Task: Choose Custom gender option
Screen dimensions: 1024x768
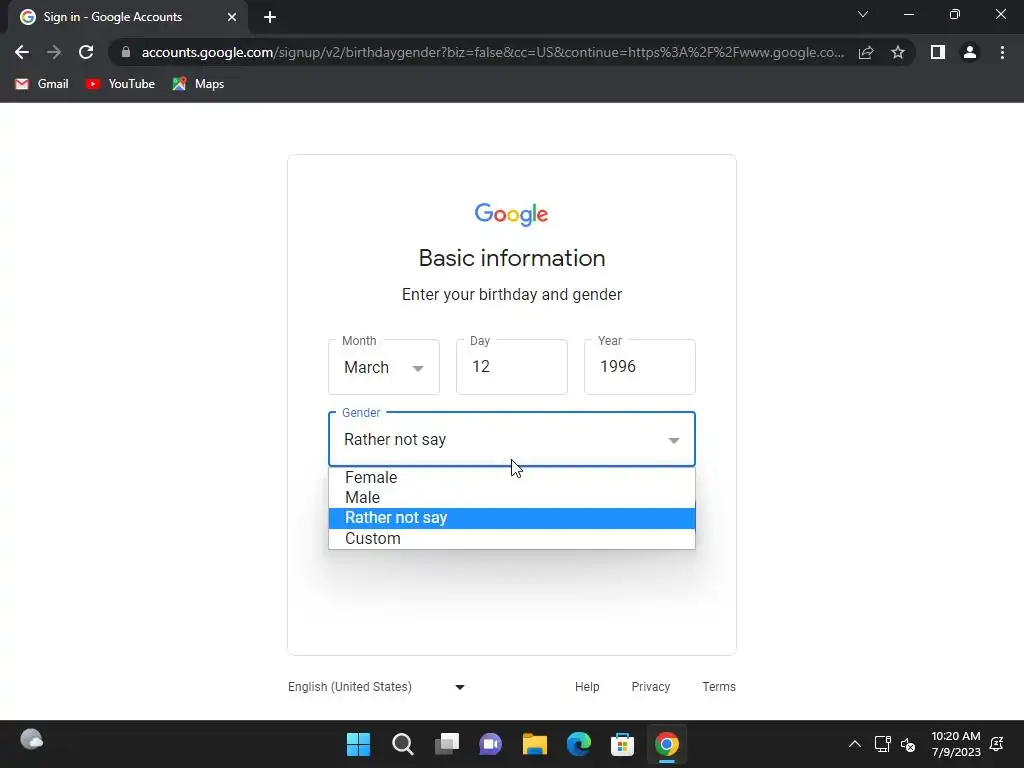Action: 512,539
